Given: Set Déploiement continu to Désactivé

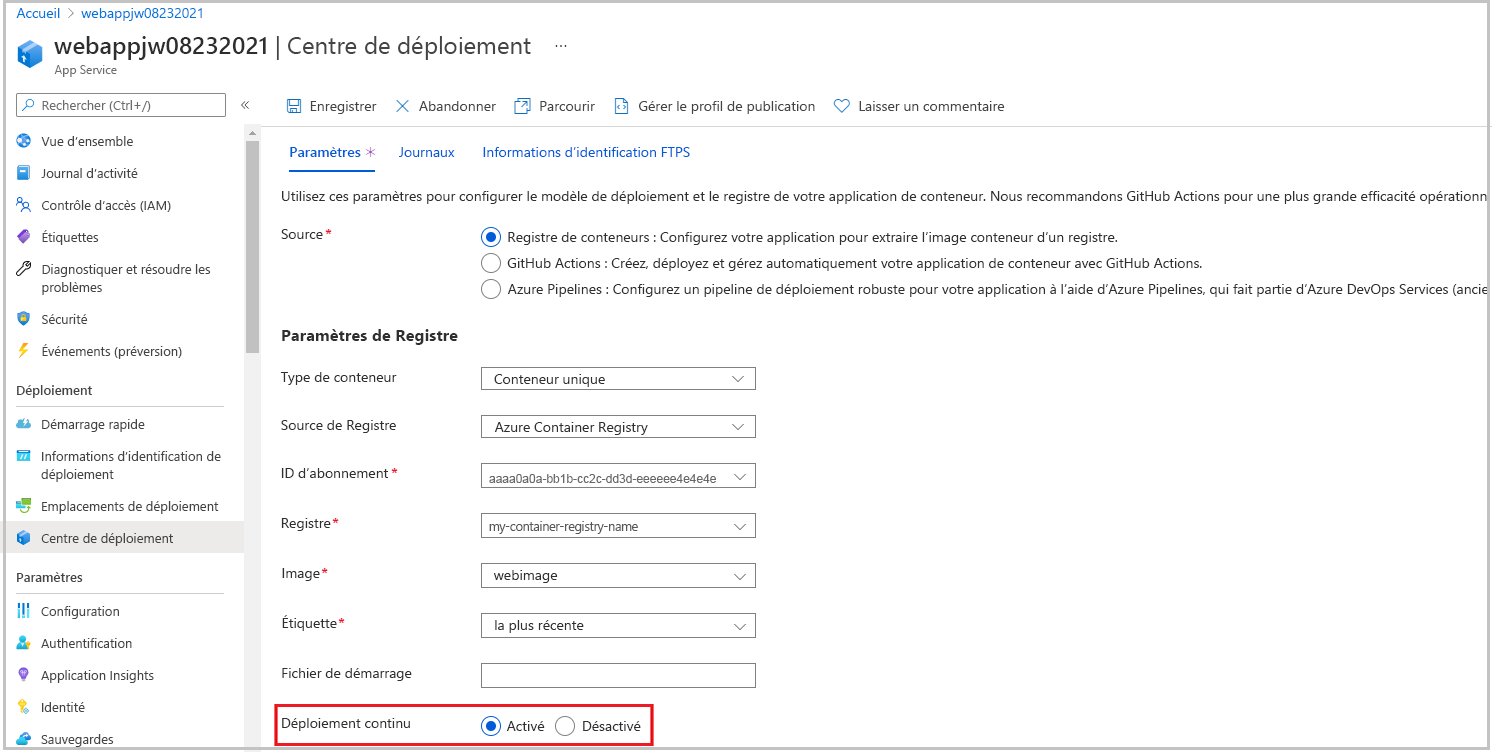Looking at the screenshot, I should pyautogui.click(x=565, y=726).
